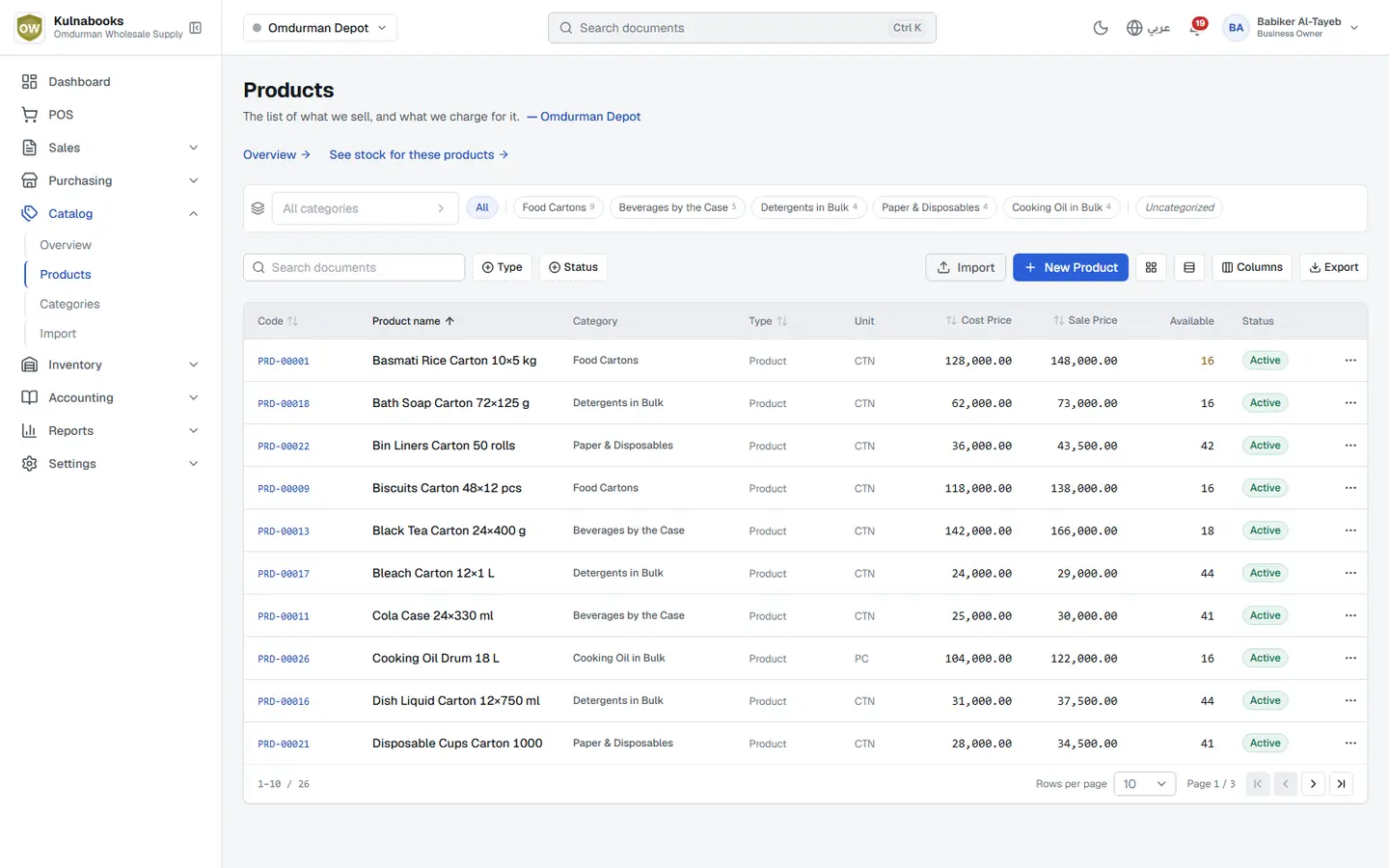Click the New Product button
1389x868 pixels.
(x=1071, y=267)
